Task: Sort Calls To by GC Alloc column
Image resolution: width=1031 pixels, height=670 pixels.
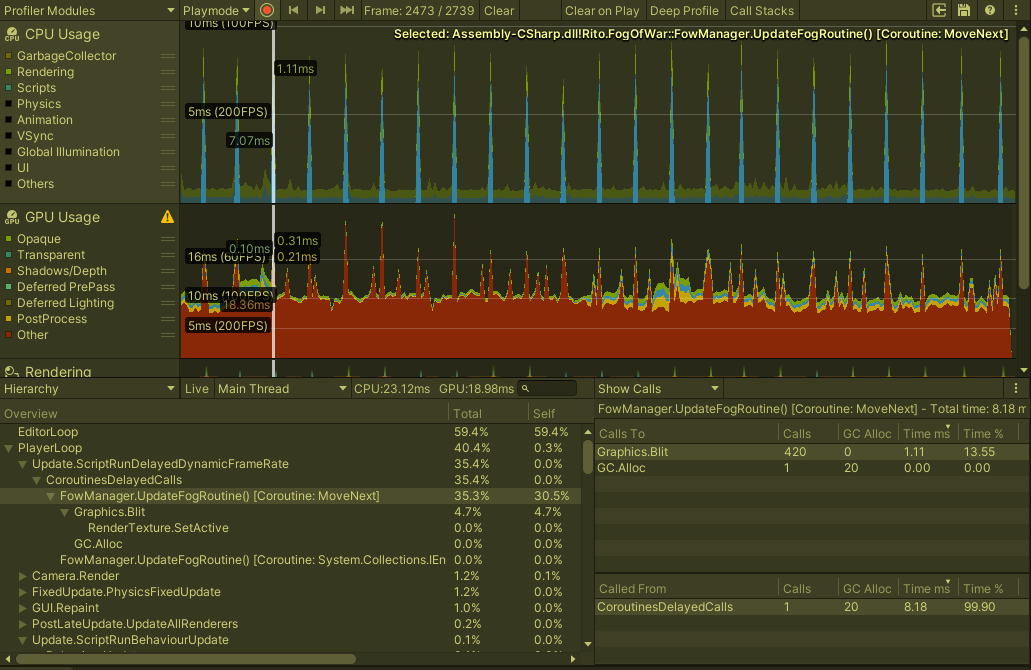Action: click(867, 434)
